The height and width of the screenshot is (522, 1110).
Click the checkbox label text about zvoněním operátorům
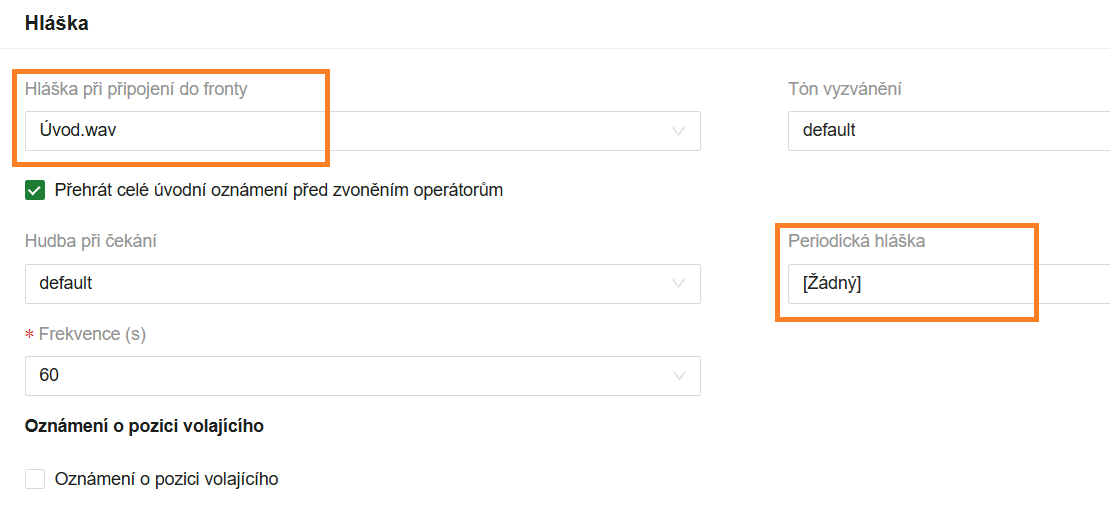[279, 190]
